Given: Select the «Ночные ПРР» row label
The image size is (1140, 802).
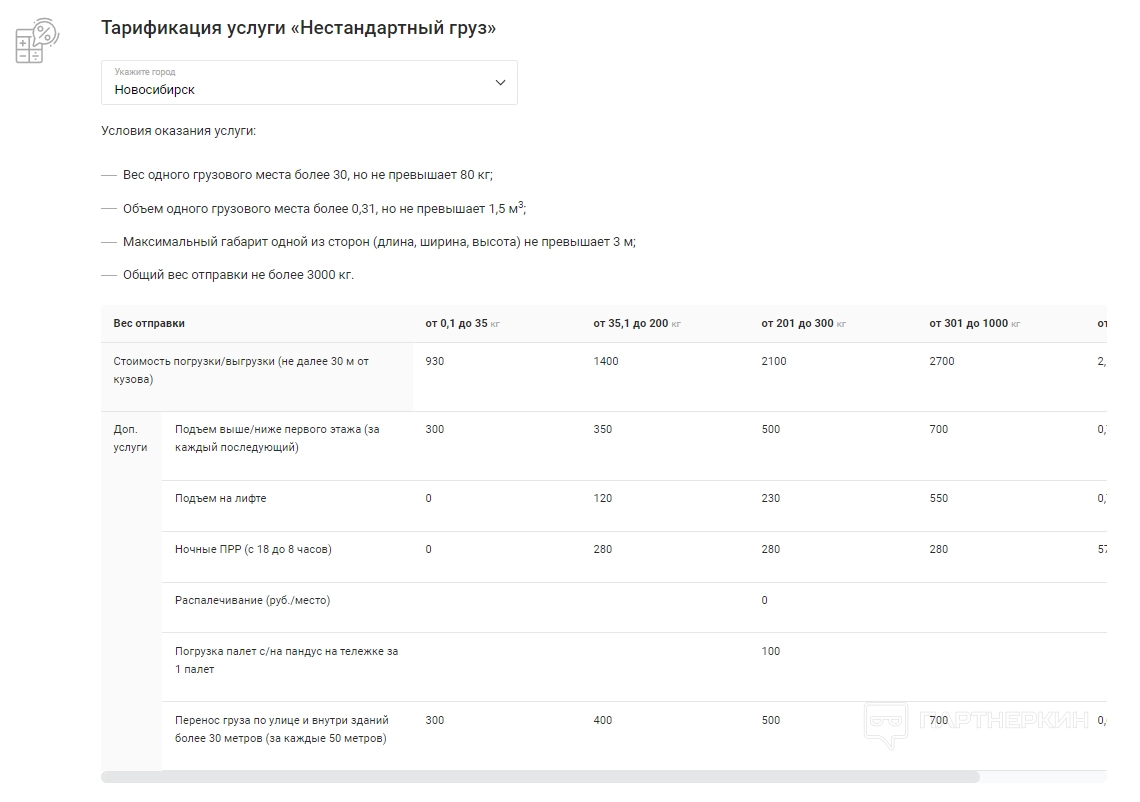Looking at the screenshot, I should (253, 549).
